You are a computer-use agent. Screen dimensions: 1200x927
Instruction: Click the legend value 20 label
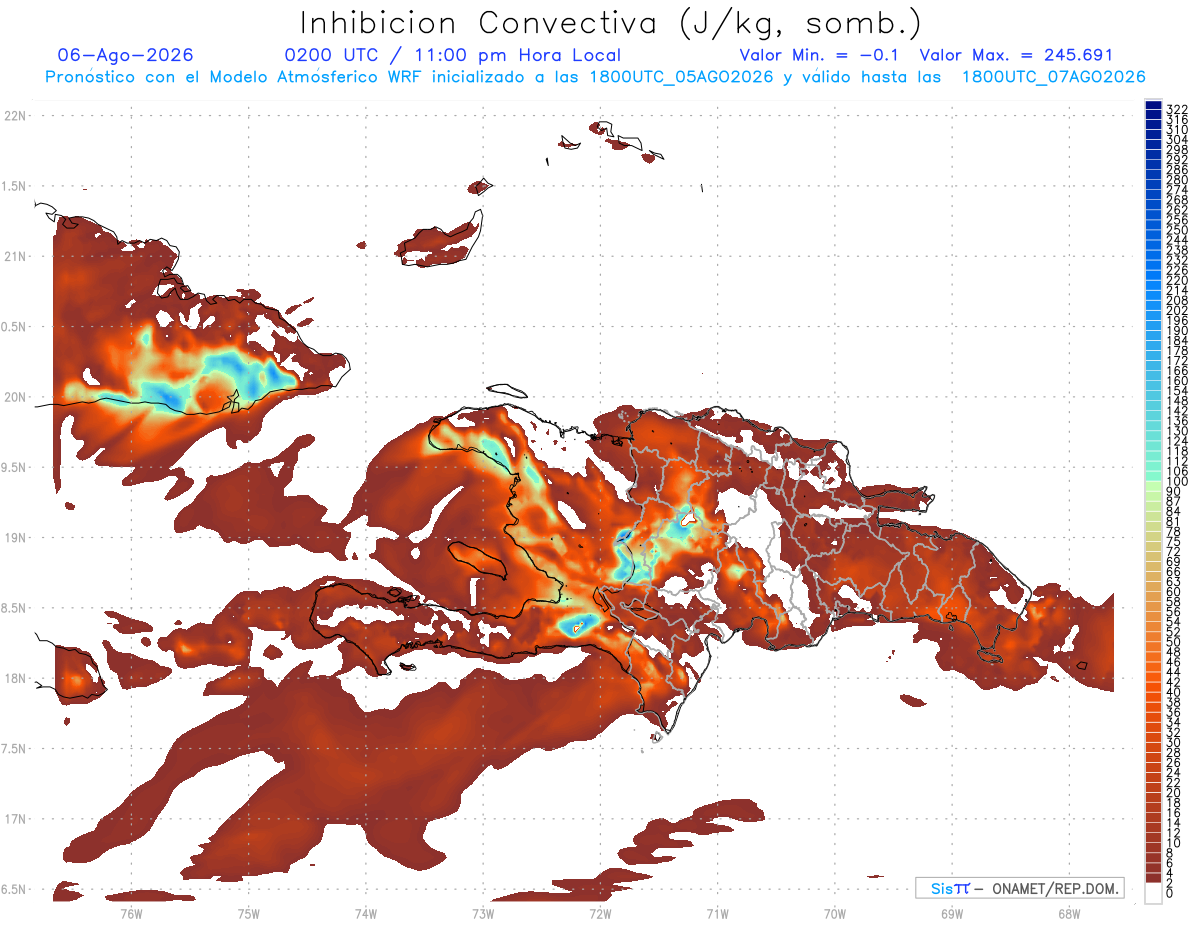(1174, 792)
